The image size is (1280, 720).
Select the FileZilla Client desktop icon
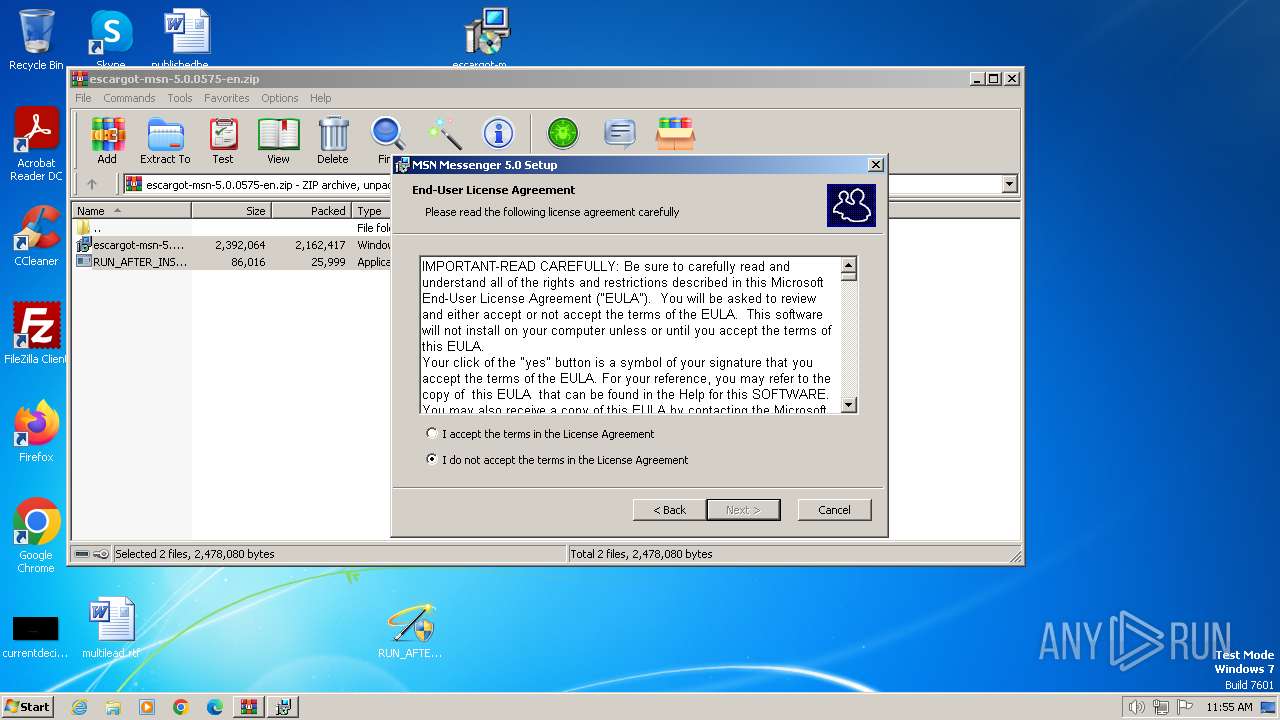[x=36, y=333]
